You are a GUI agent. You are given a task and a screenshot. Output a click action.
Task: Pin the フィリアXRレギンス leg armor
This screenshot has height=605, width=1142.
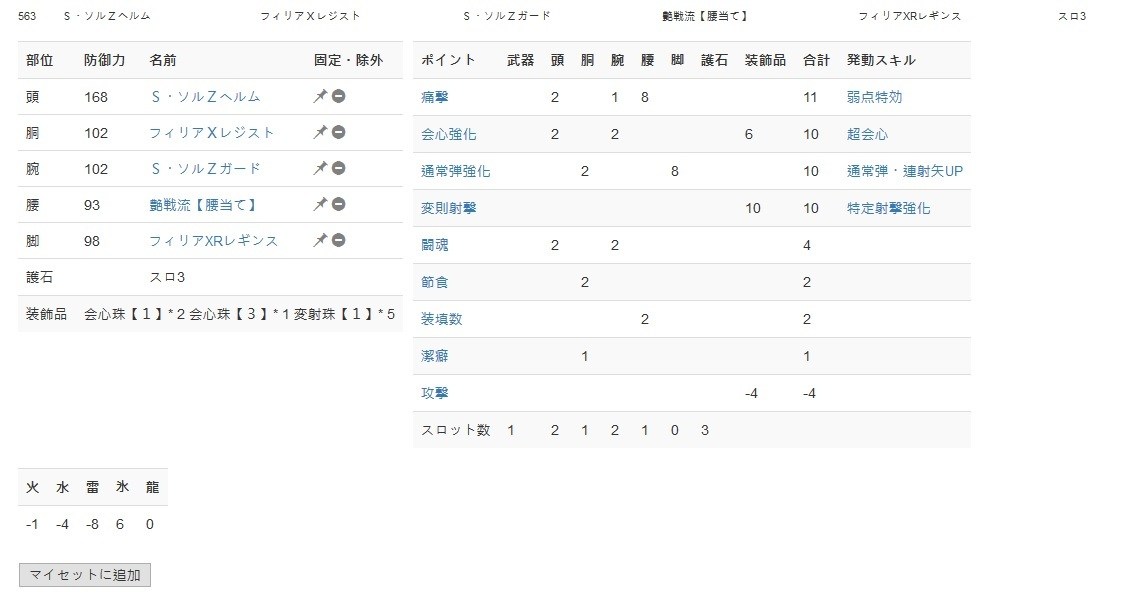point(320,240)
